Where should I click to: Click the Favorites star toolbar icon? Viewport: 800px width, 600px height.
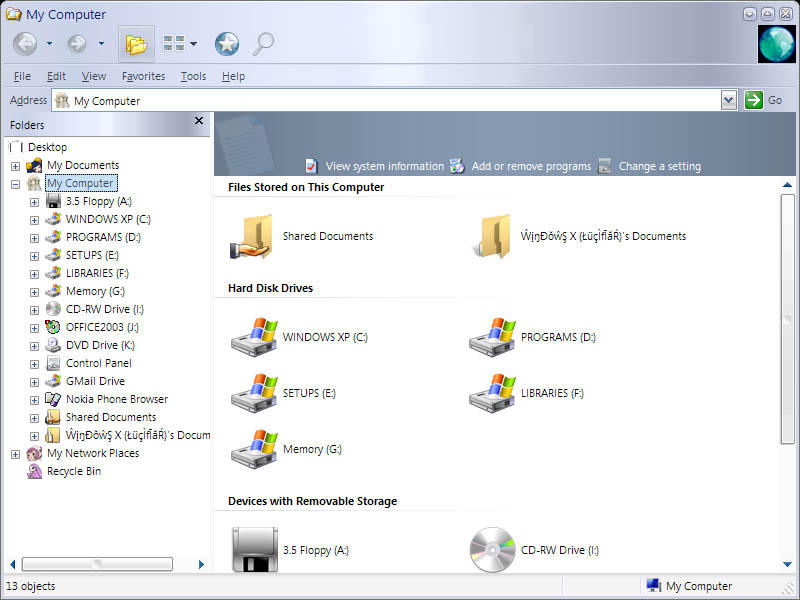click(227, 44)
